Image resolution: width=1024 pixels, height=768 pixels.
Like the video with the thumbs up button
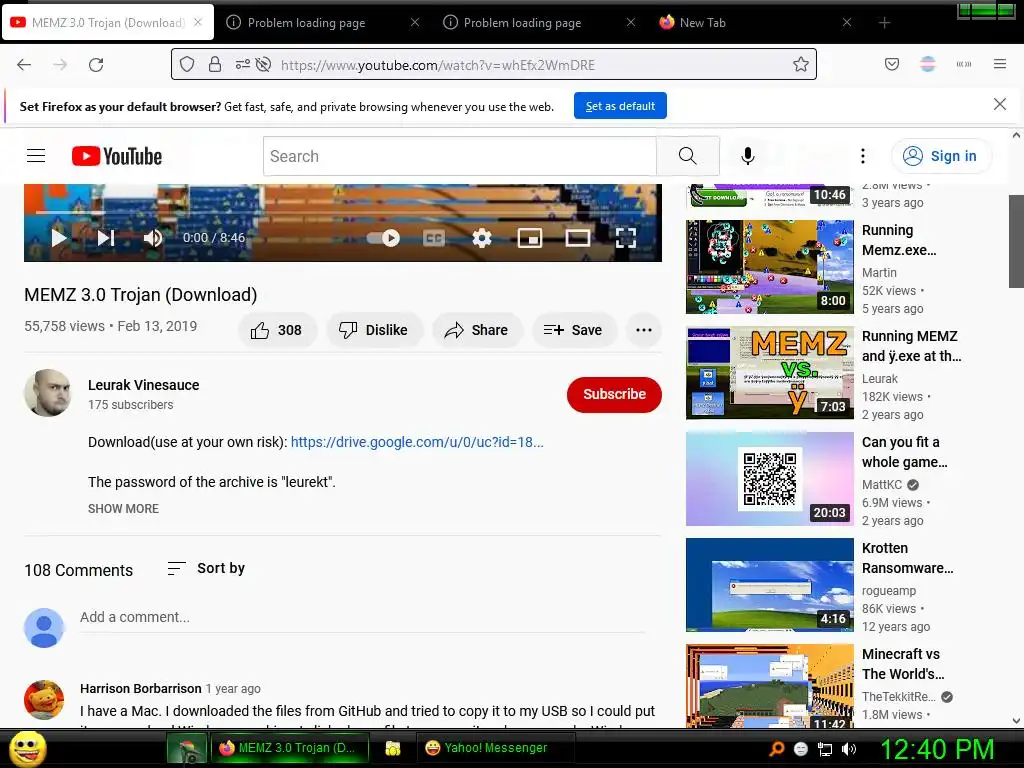278,330
